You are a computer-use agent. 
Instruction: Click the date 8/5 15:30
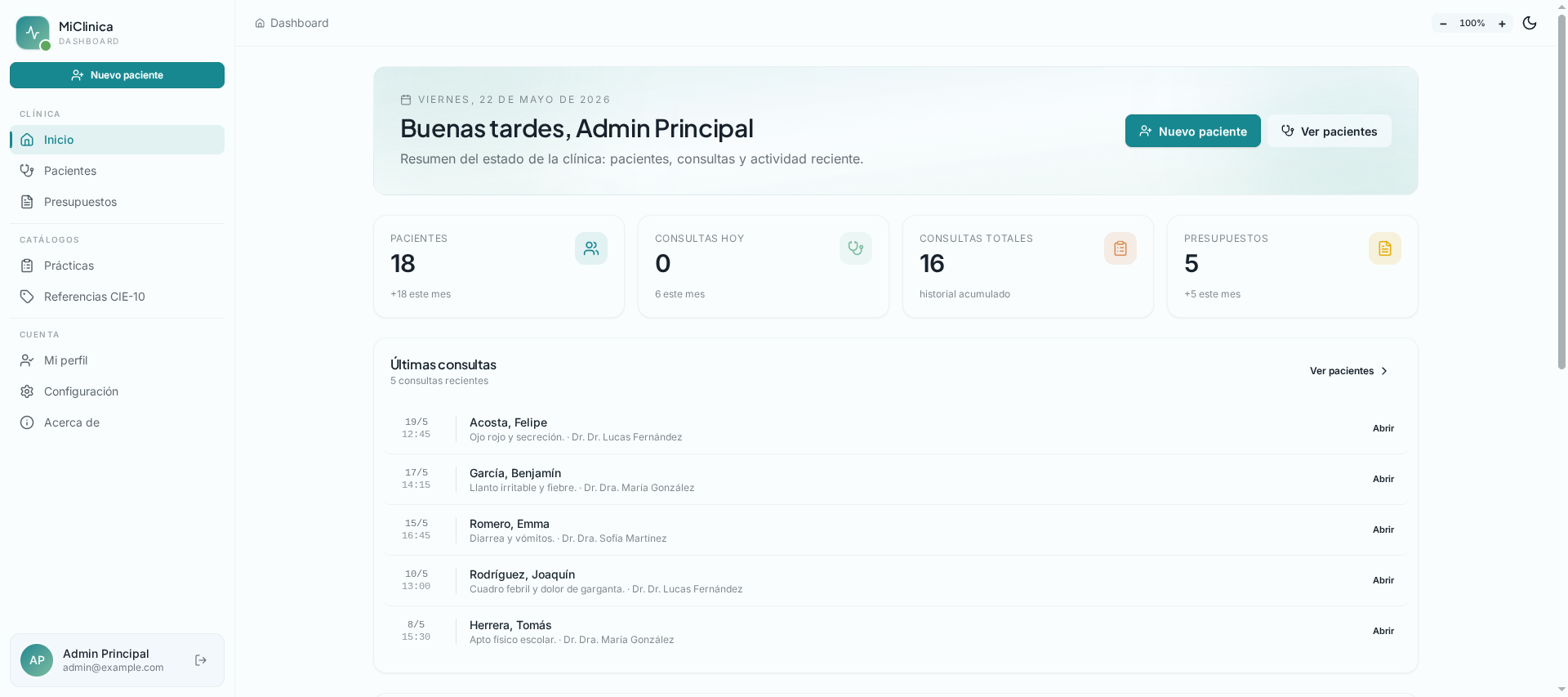(x=416, y=631)
